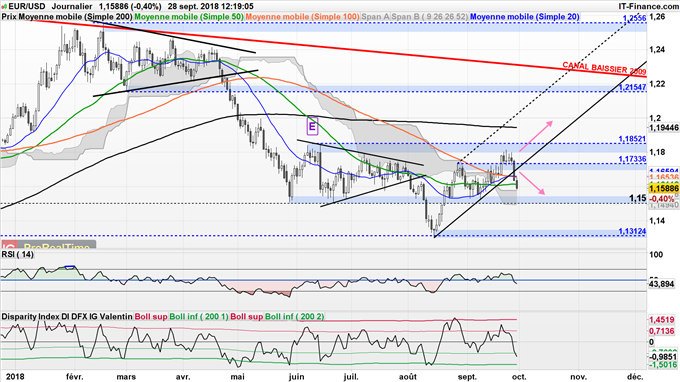Click the 1,19446 moving average price tag
Image resolution: width=680 pixels, height=382 pixels.
pos(664,128)
